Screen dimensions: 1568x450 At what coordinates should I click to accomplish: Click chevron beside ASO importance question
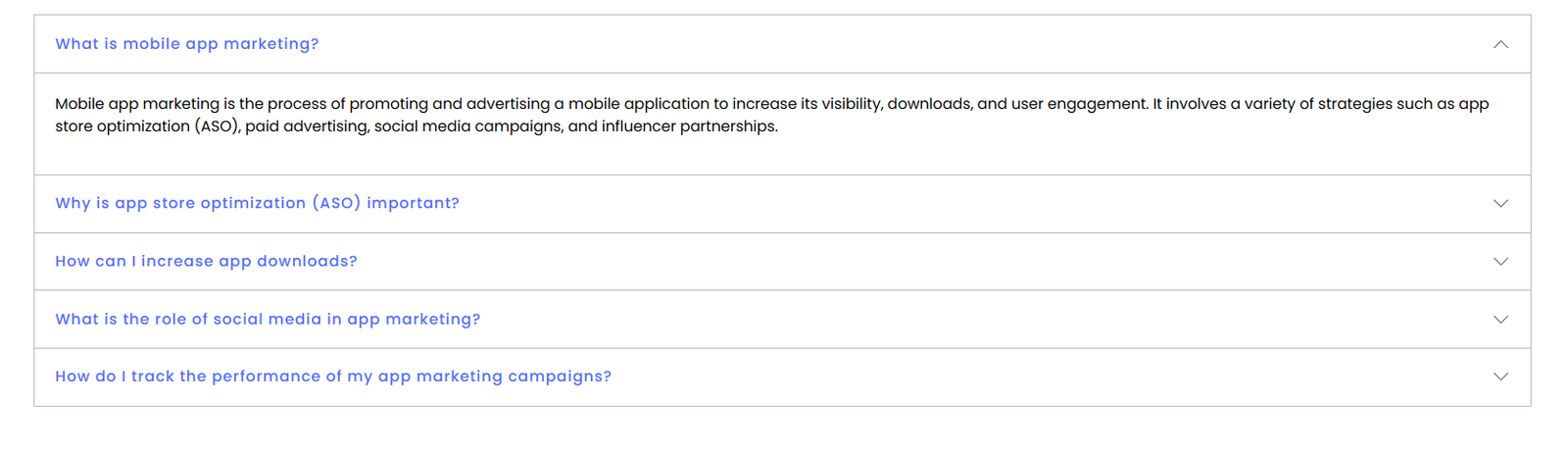[x=1499, y=203]
